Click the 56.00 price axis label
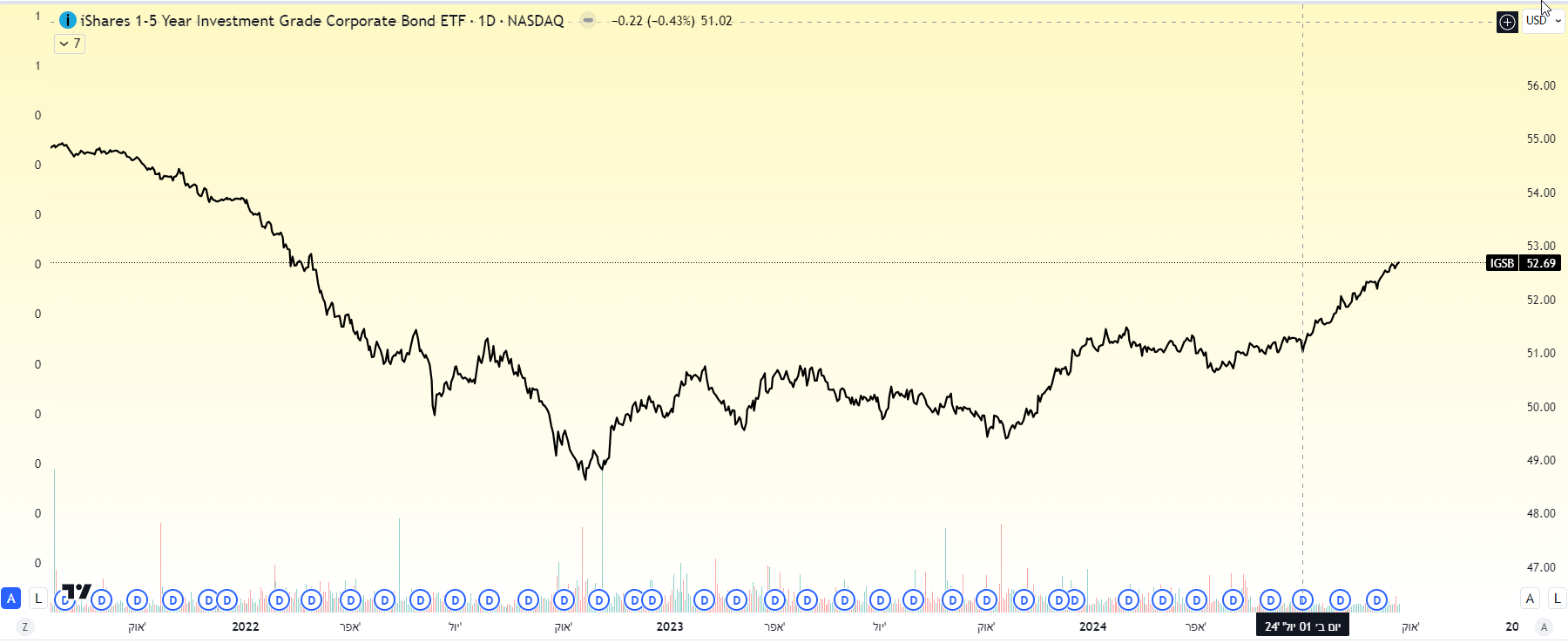This screenshot has width=1568, height=643. [1541, 85]
